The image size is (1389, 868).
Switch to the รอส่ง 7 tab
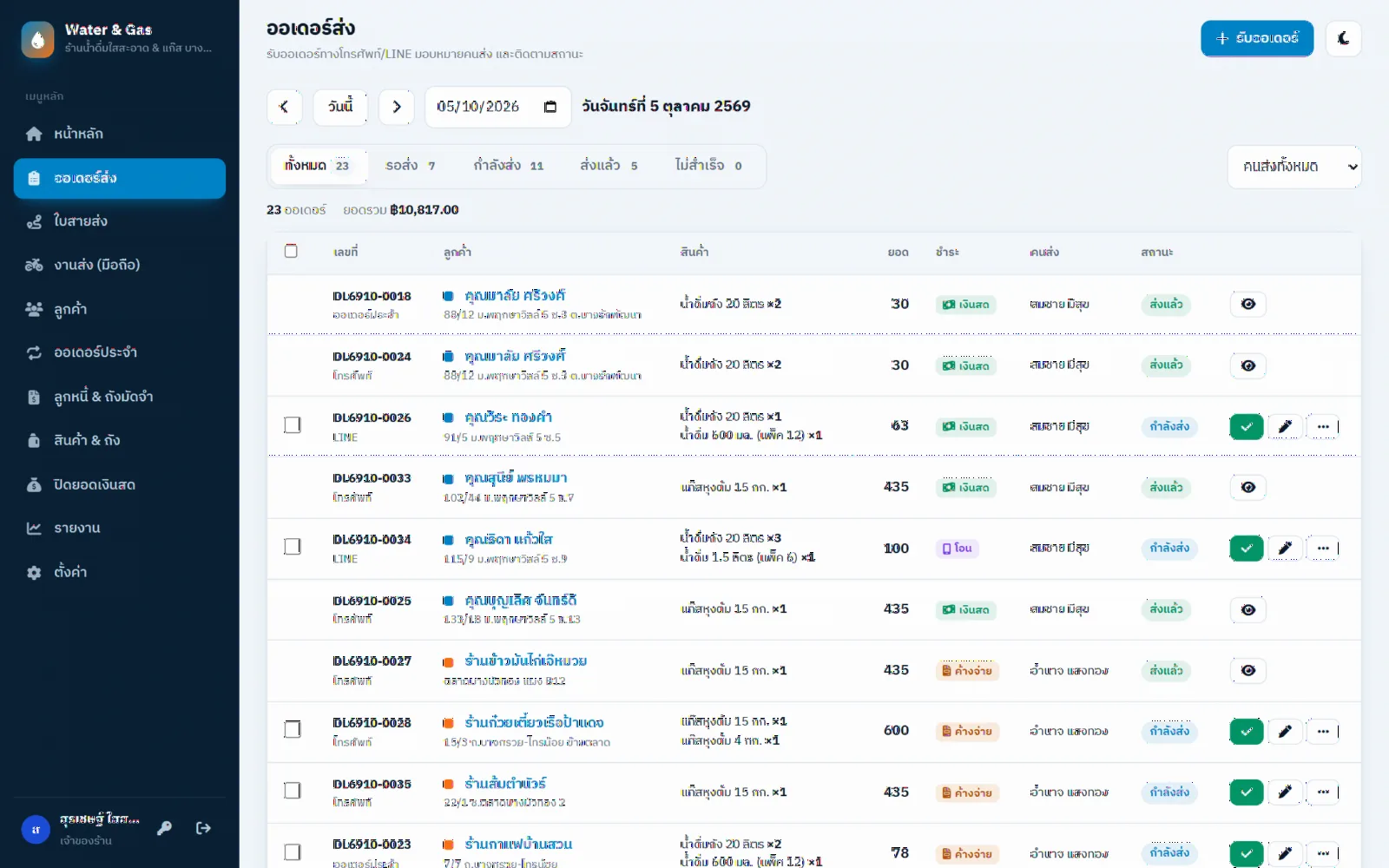pos(411,166)
